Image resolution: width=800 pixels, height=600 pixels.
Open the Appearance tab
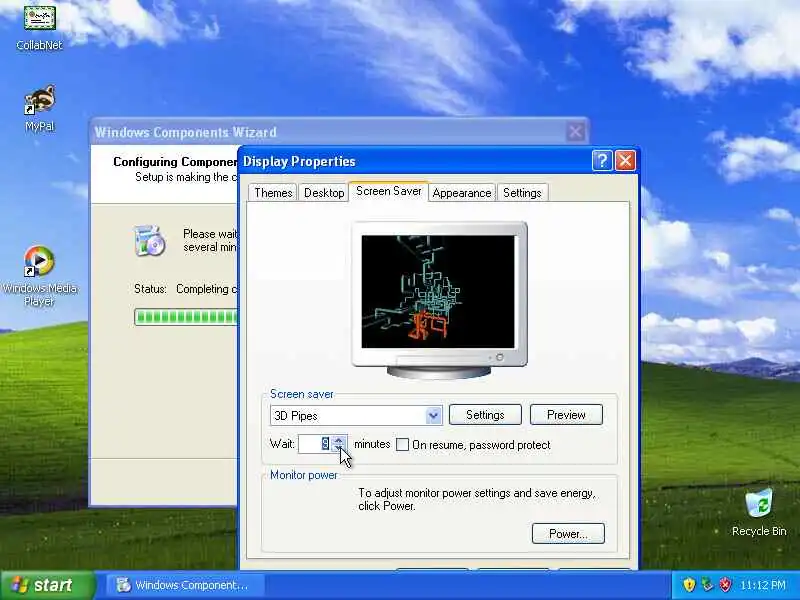coord(462,193)
